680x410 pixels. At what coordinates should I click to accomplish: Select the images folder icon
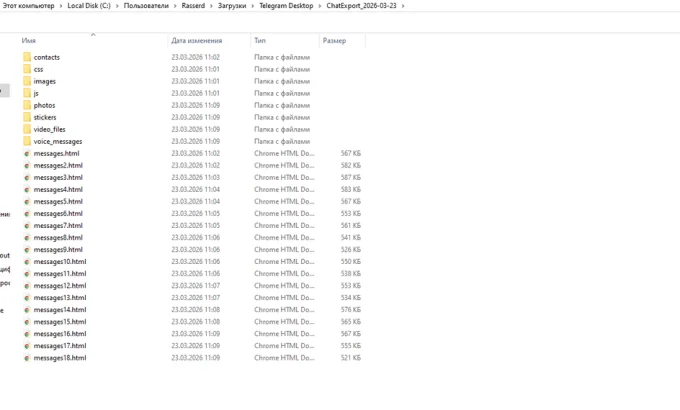[x=27, y=81]
